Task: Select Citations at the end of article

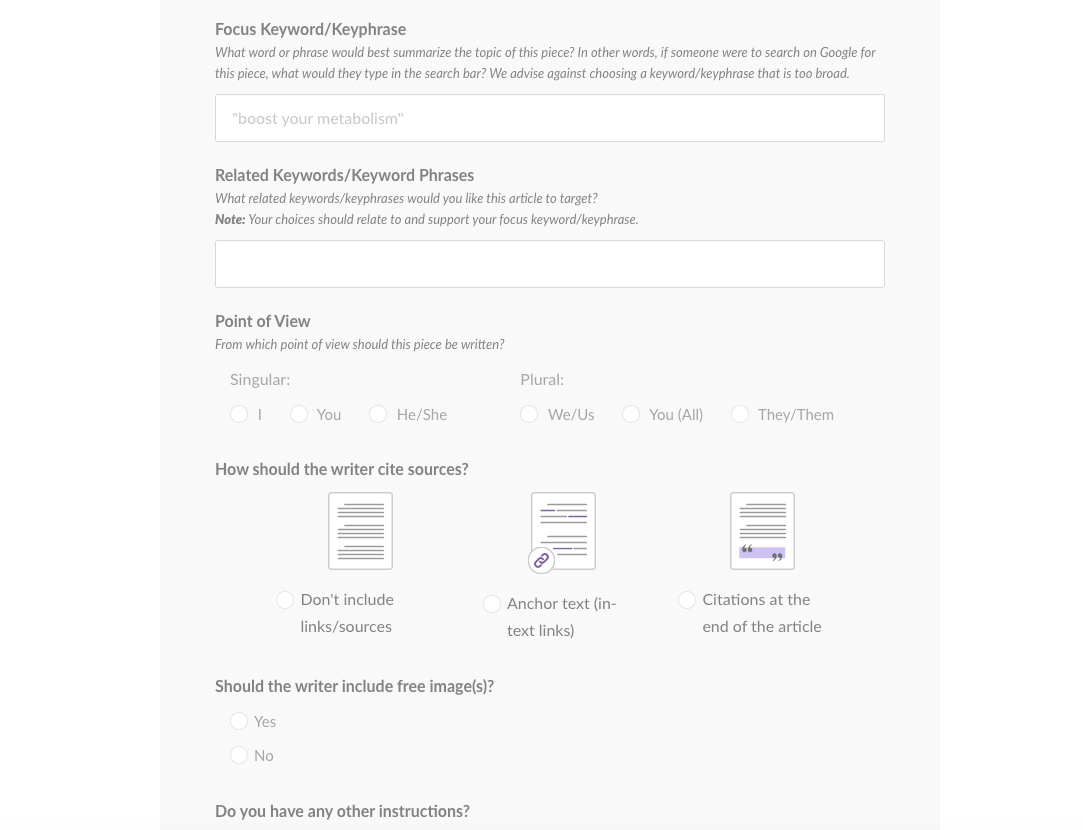Action: click(x=687, y=600)
